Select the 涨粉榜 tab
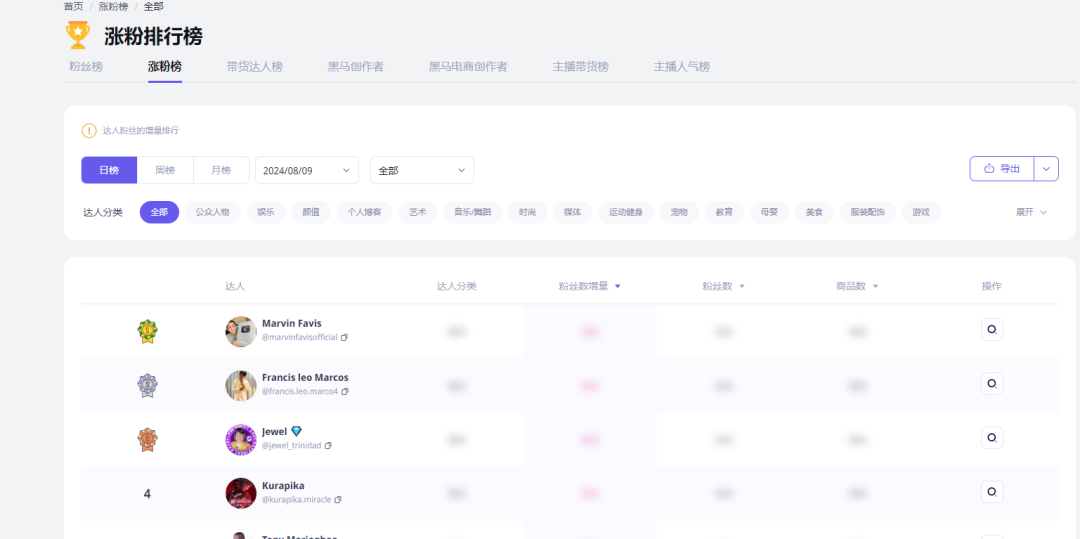The width and height of the screenshot is (1080, 539). [165, 67]
